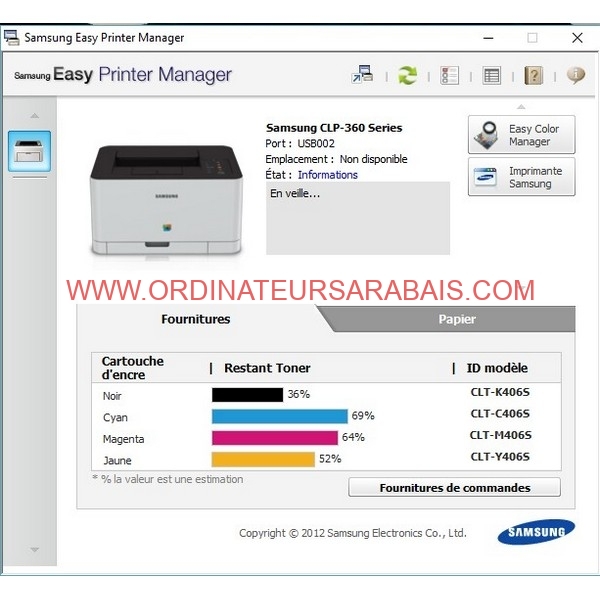Collapse the arrow above Easy Color Manager

pos(520,106)
